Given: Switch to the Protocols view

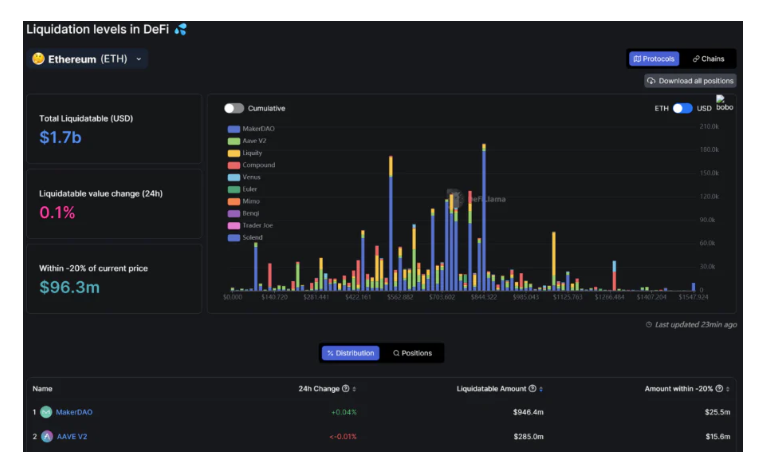Looking at the screenshot, I should [x=654, y=59].
